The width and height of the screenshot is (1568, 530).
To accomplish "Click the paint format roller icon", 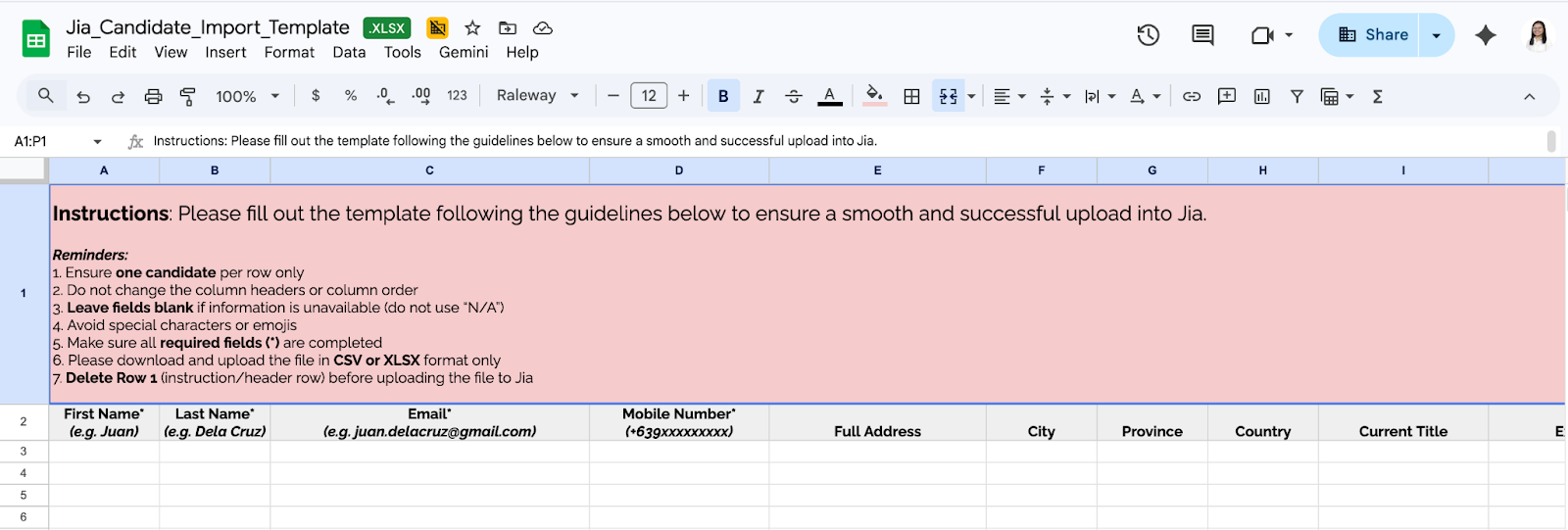I will click(x=187, y=96).
